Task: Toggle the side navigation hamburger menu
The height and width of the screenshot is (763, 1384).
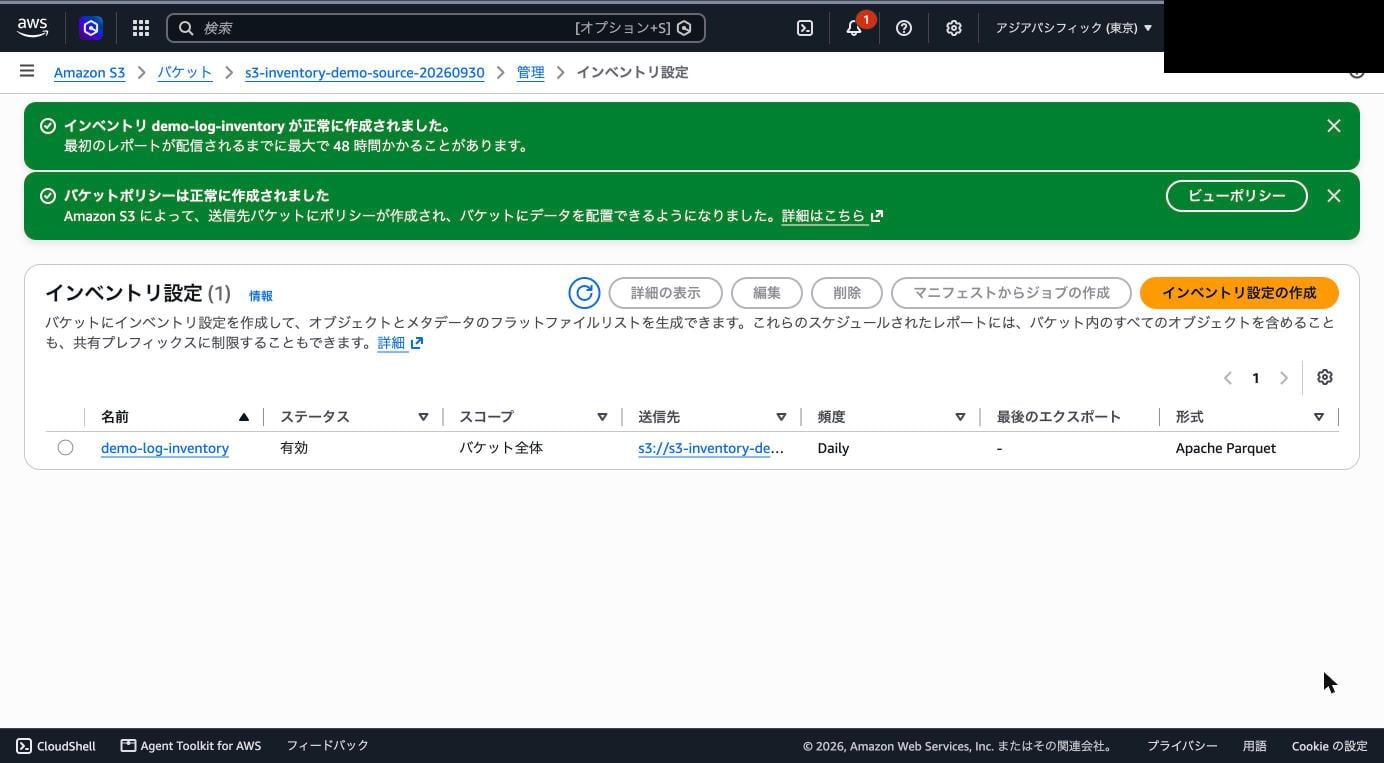Action: click(27, 71)
